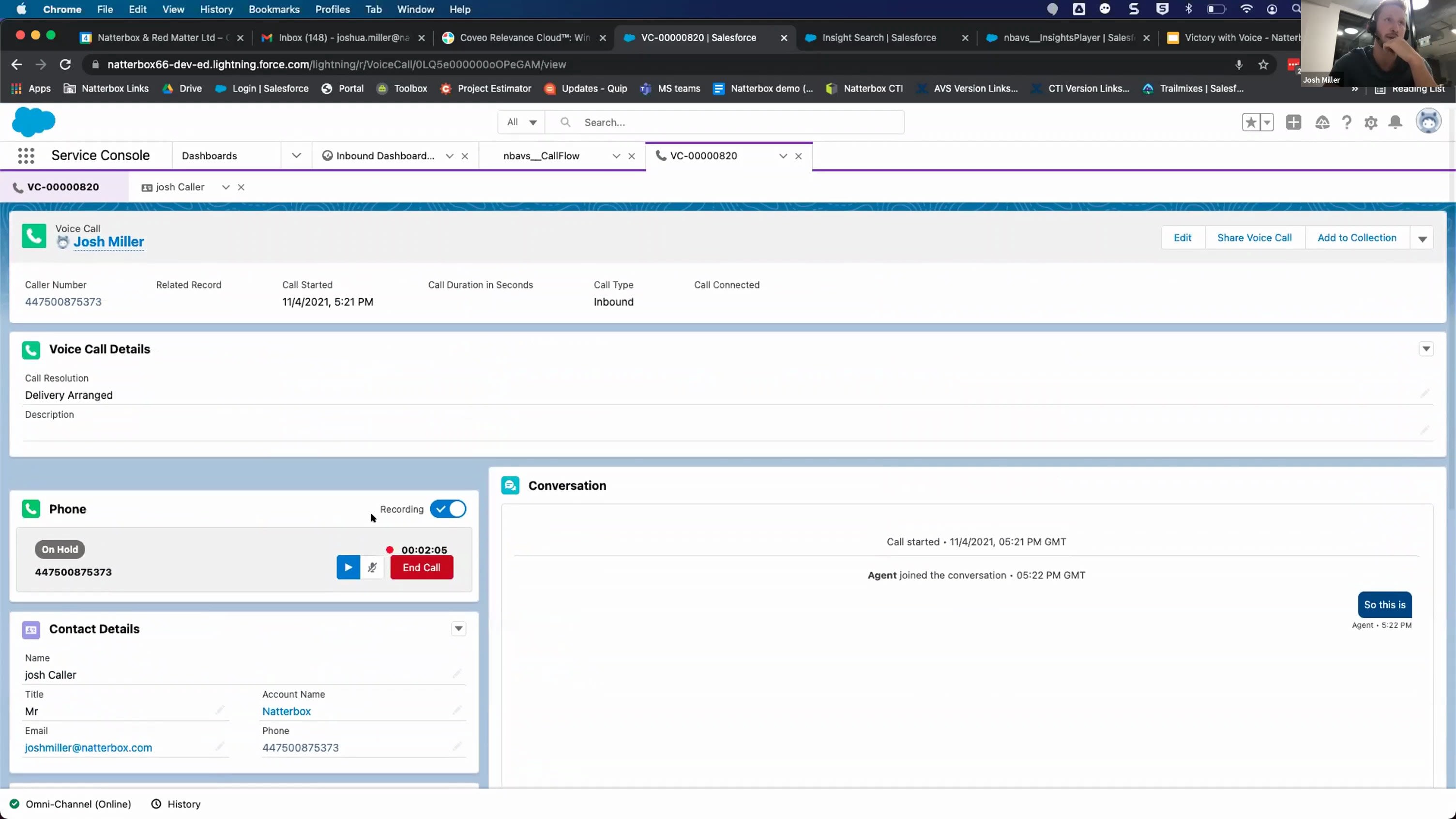Screen dimensions: 1456x819
Task: Click the Share Voice Call button
Action: pos(1254,238)
